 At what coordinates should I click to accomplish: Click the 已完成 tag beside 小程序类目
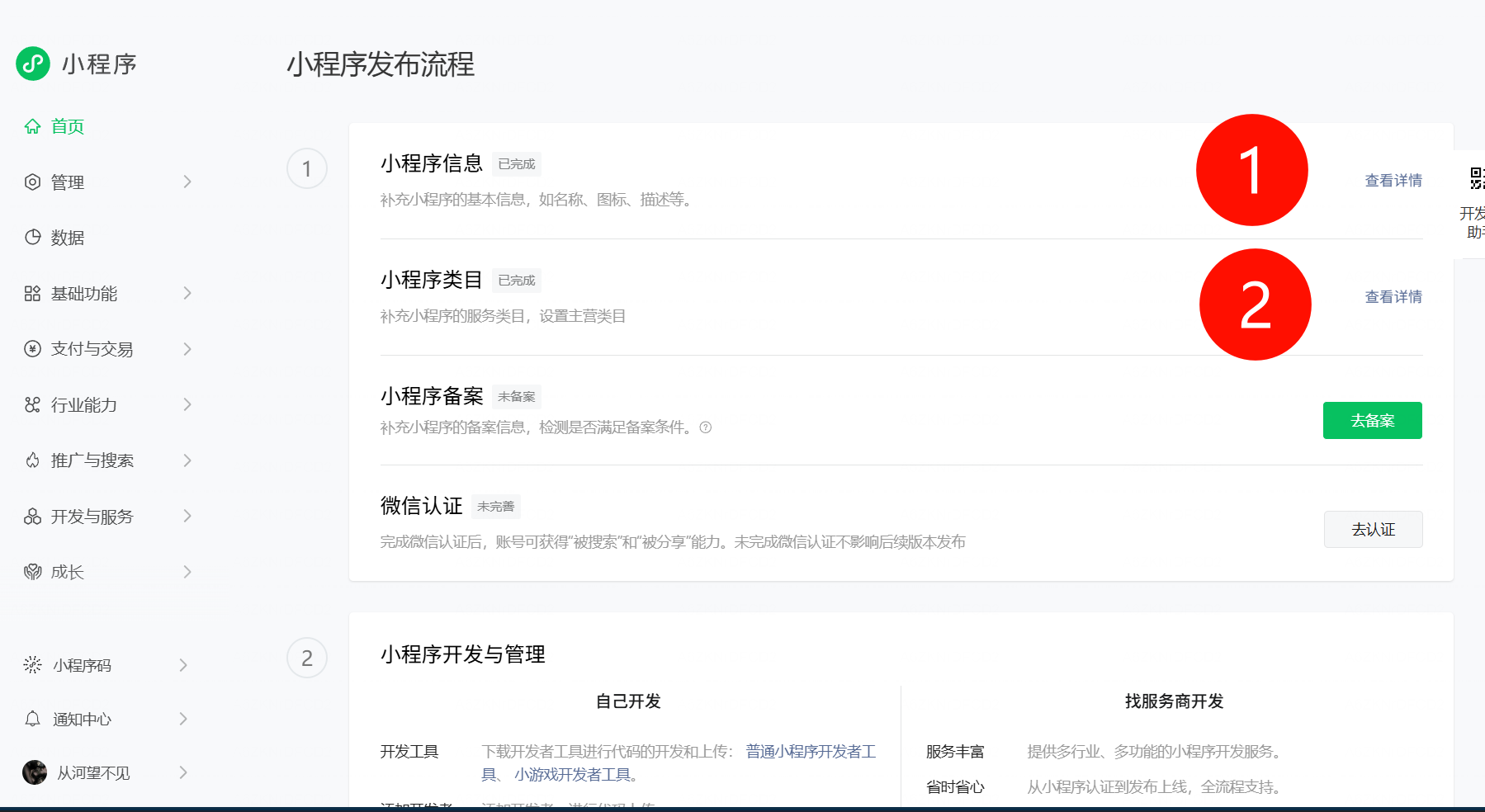[517, 281]
